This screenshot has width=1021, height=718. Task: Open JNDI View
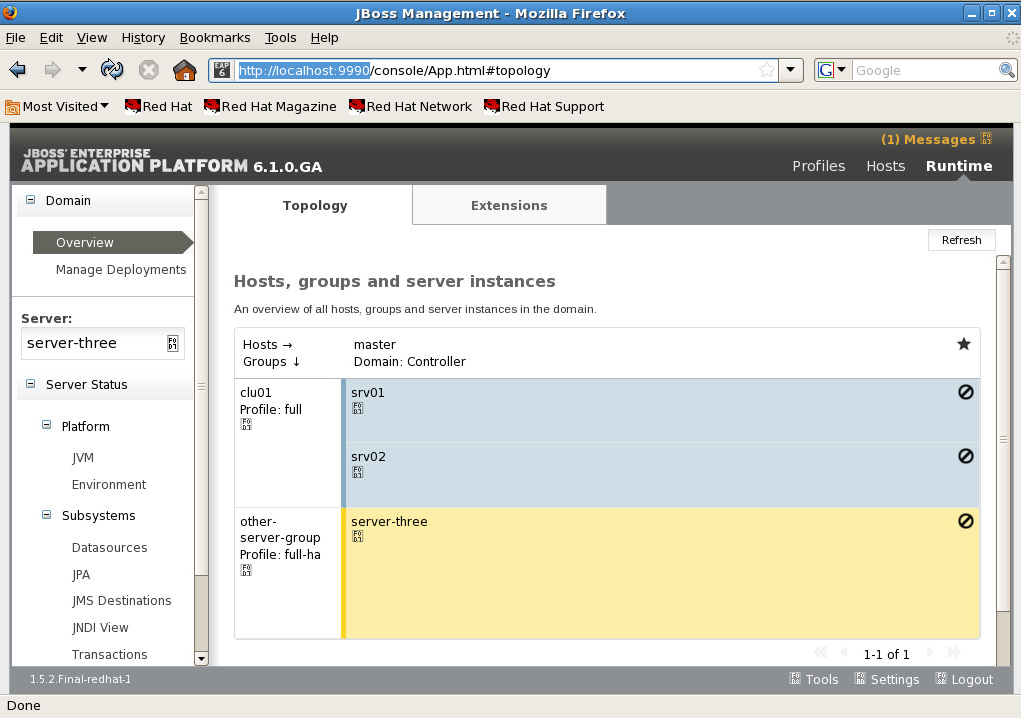pyautogui.click(x=100, y=628)
